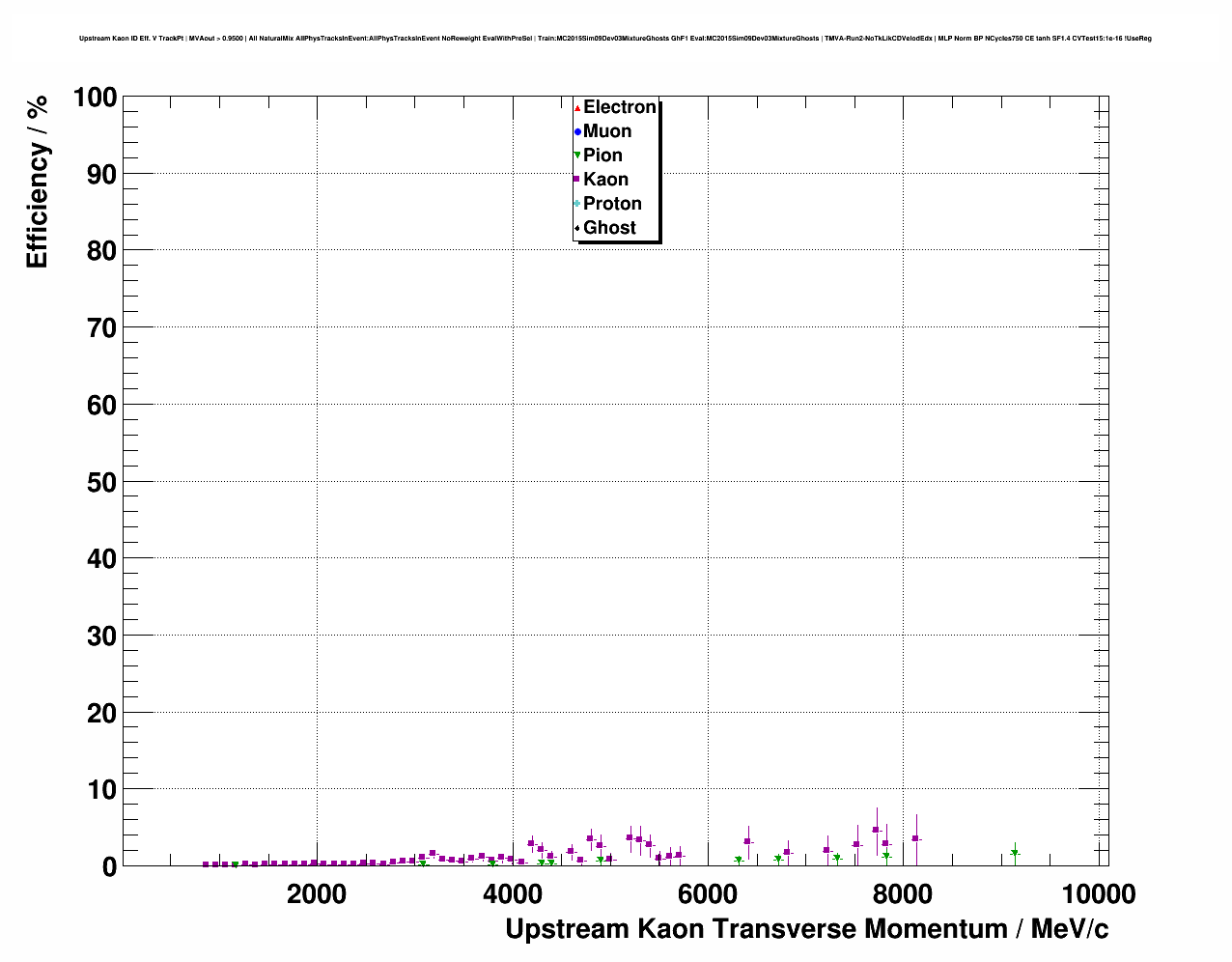The width and height of the screenshot is (1232, 962).
Task: Click the Electron legend label
Action: [620, 107]
